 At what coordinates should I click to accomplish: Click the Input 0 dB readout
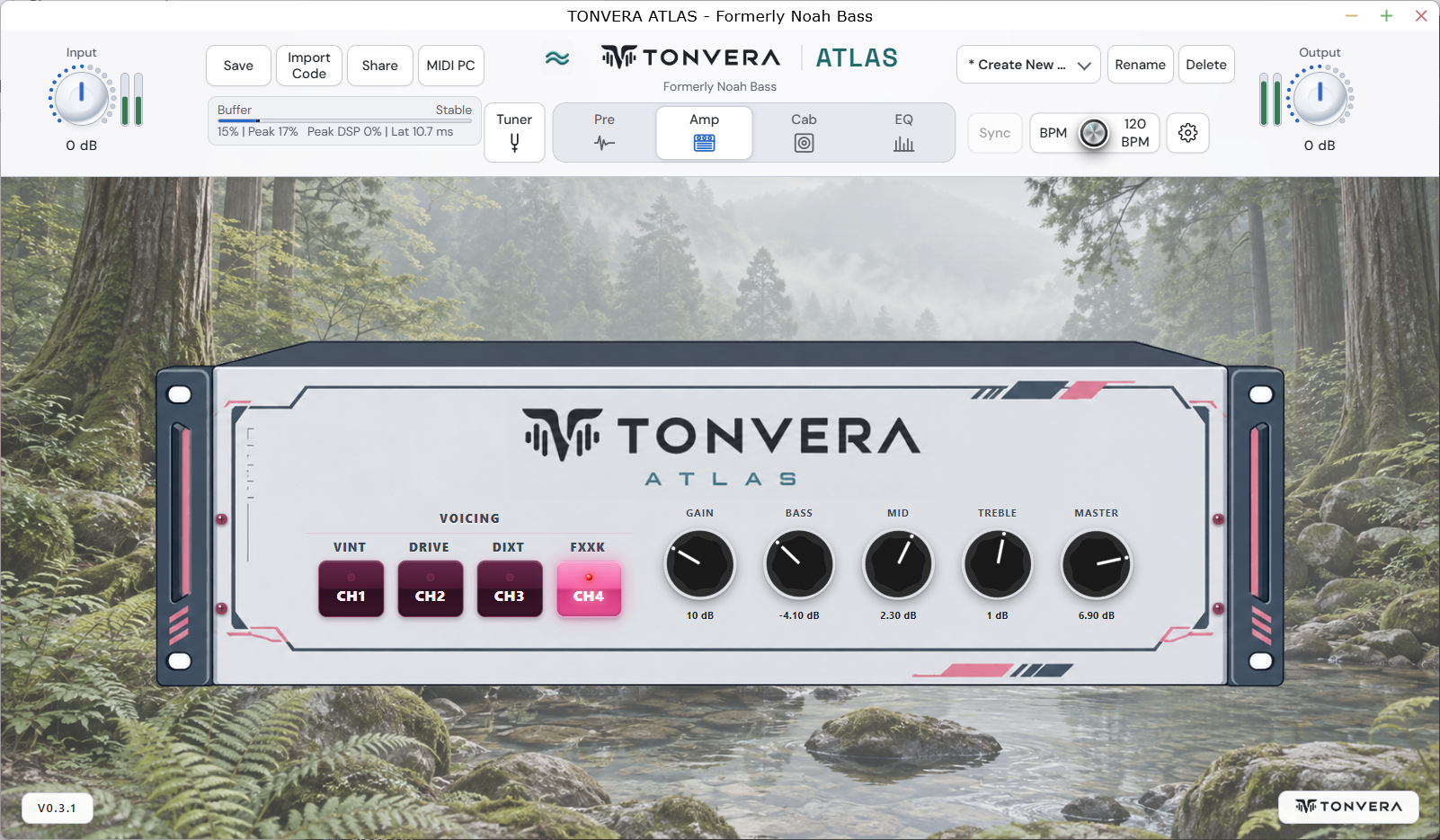click(x=81, y=146)
